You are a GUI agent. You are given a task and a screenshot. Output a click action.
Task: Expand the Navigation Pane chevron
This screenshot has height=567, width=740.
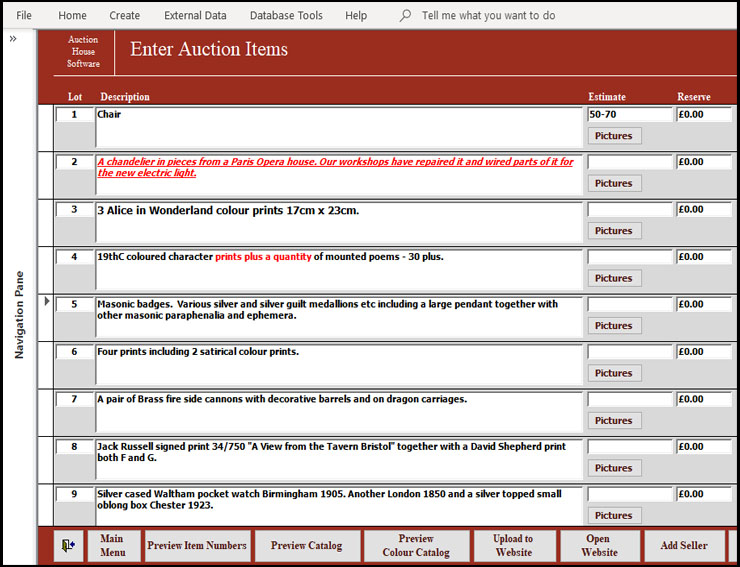13,39
